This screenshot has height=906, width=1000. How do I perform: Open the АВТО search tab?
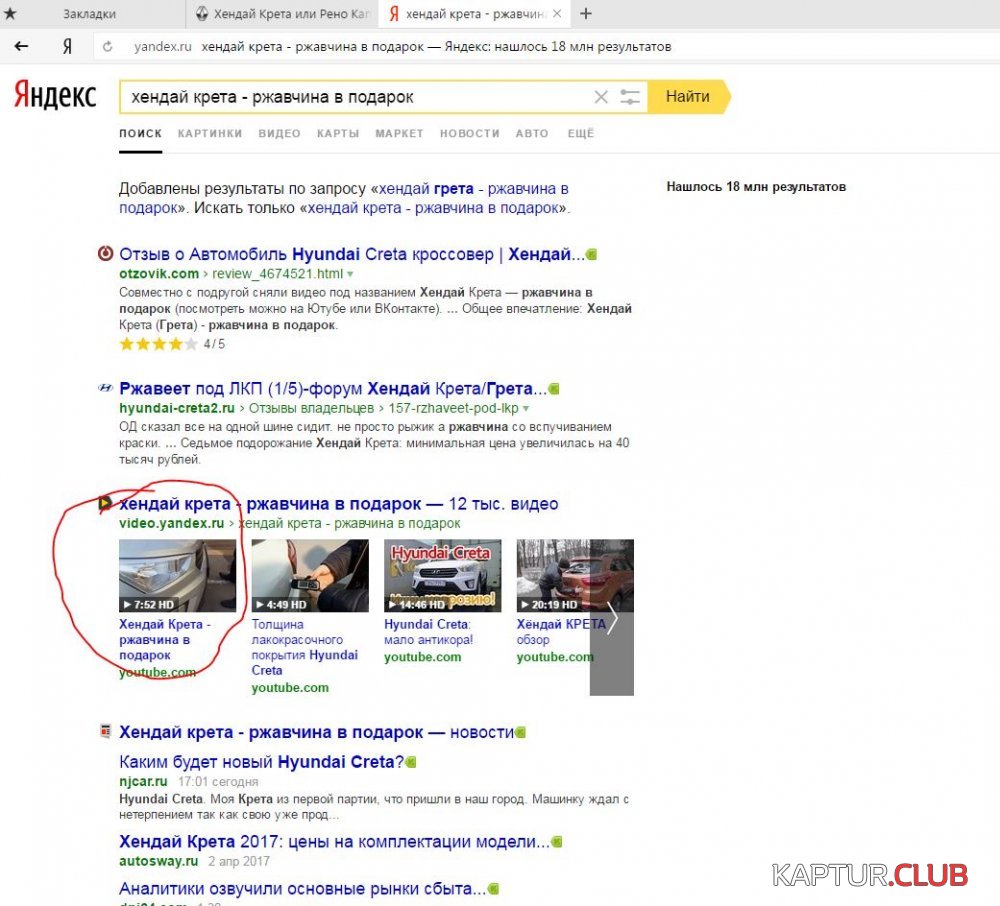tap(532, 133)
